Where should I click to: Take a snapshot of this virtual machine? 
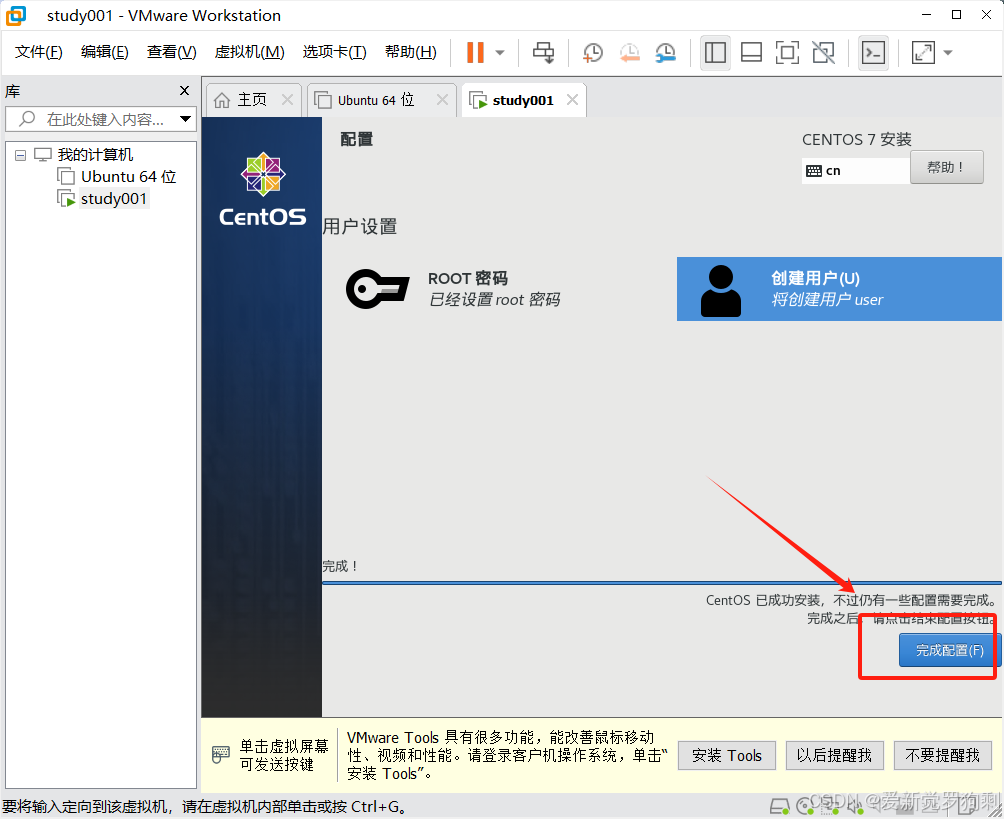tap(592, 53)
